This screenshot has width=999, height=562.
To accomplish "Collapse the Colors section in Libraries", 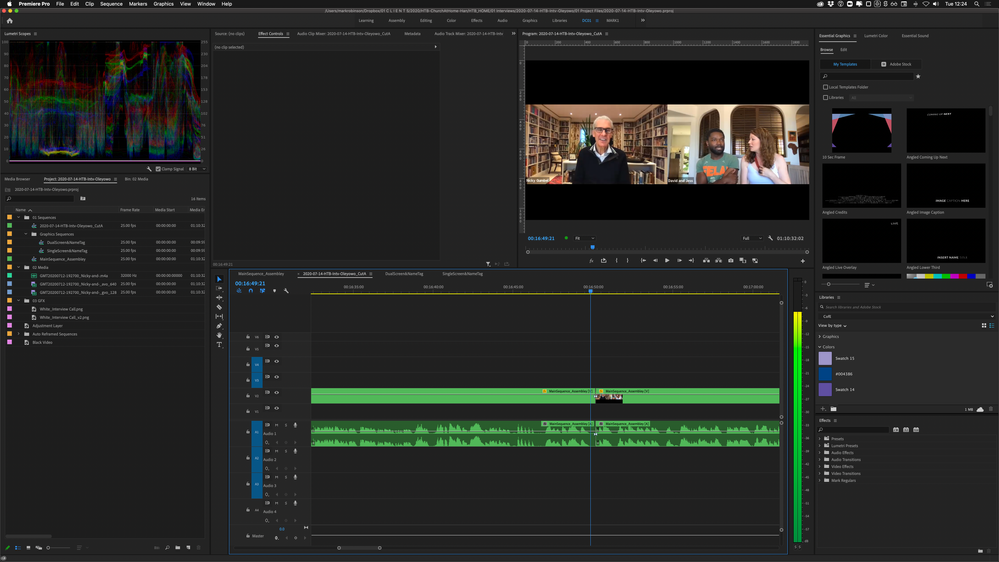I will point(820,347).
